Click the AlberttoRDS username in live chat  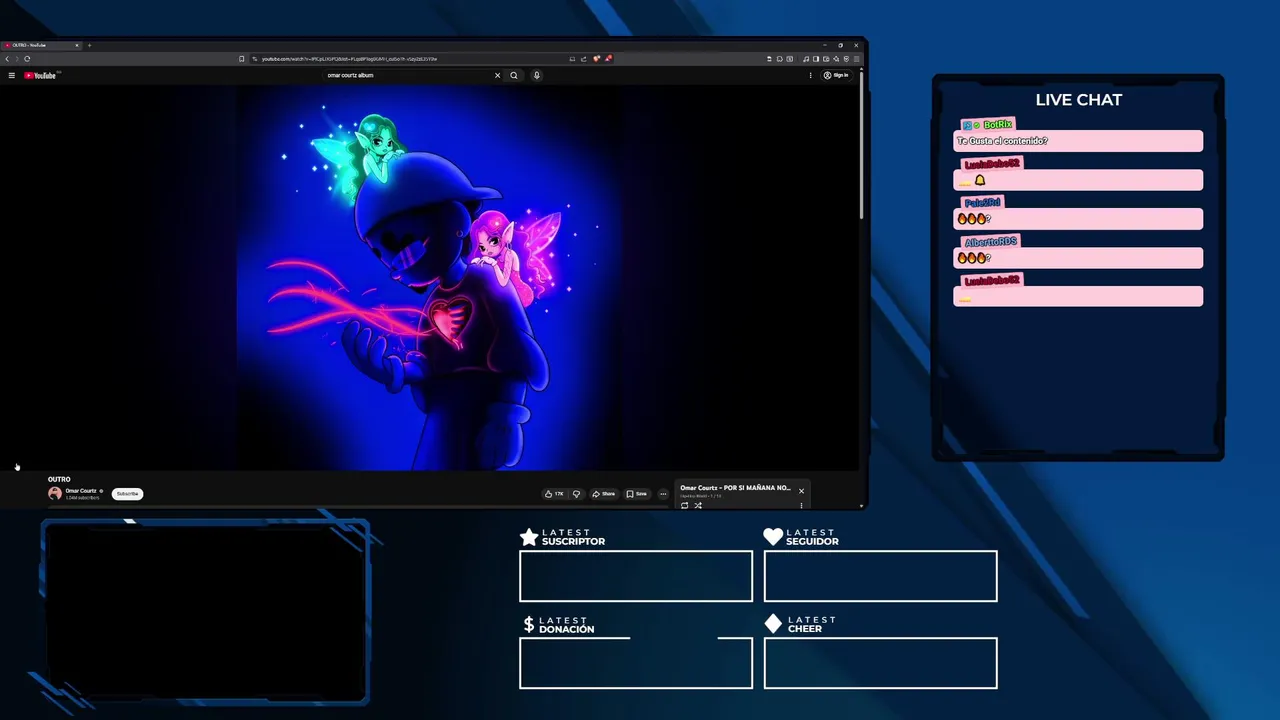pyautogui.click(x=991, y=242)
